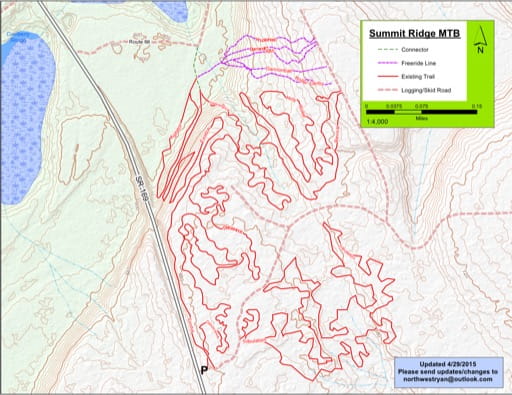Click the north arrow compass icon
The image size is (512, 395).
[x=480, y=40]
